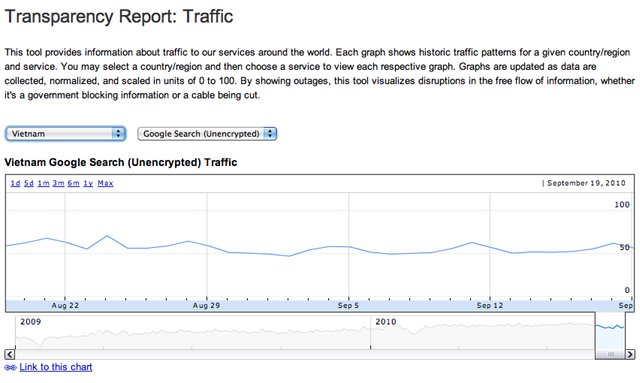Click the range selector handle in the overview
This screenshot has height=383, width=640.
click(610, 354)
